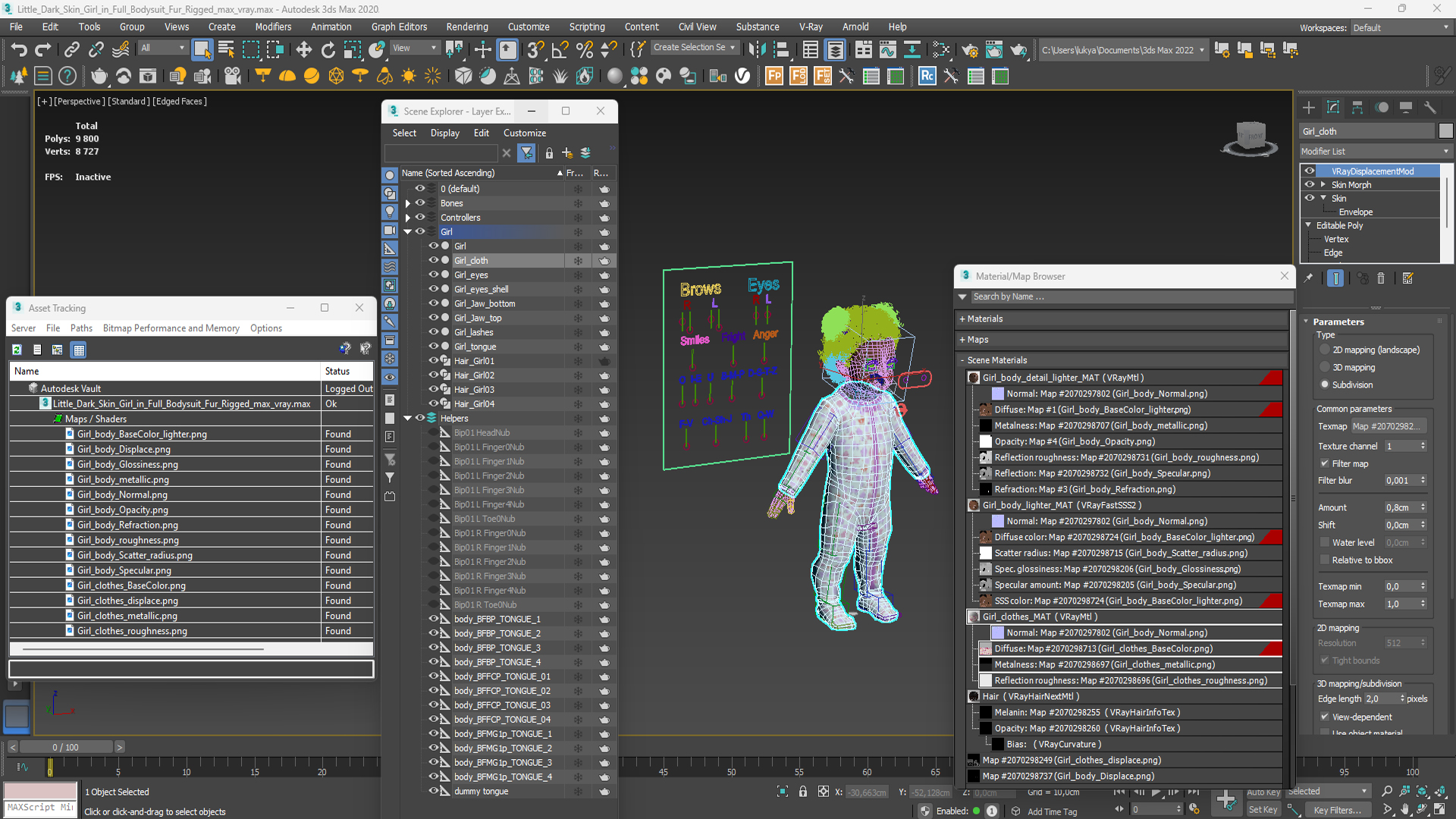
Task: Expand the Controllers layer tree node
Action: [x=408, y=218]
